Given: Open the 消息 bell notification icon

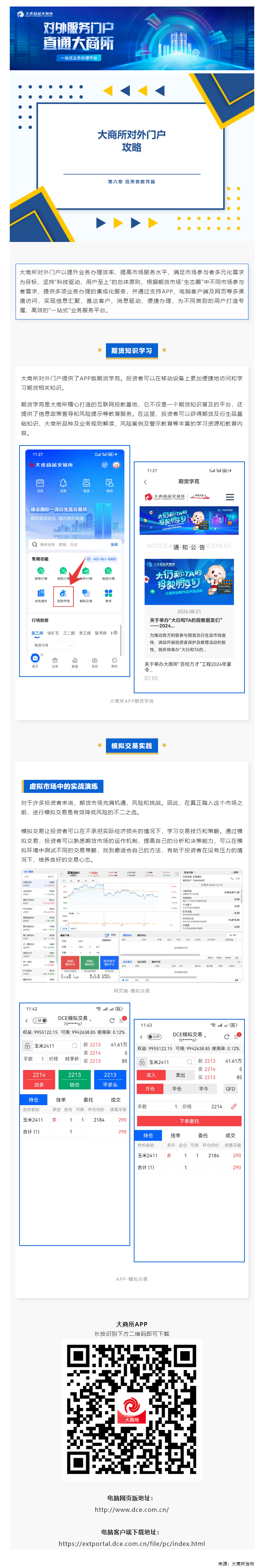Looking at the screenshot, I should pyautogui.click(x=63, y=485).
